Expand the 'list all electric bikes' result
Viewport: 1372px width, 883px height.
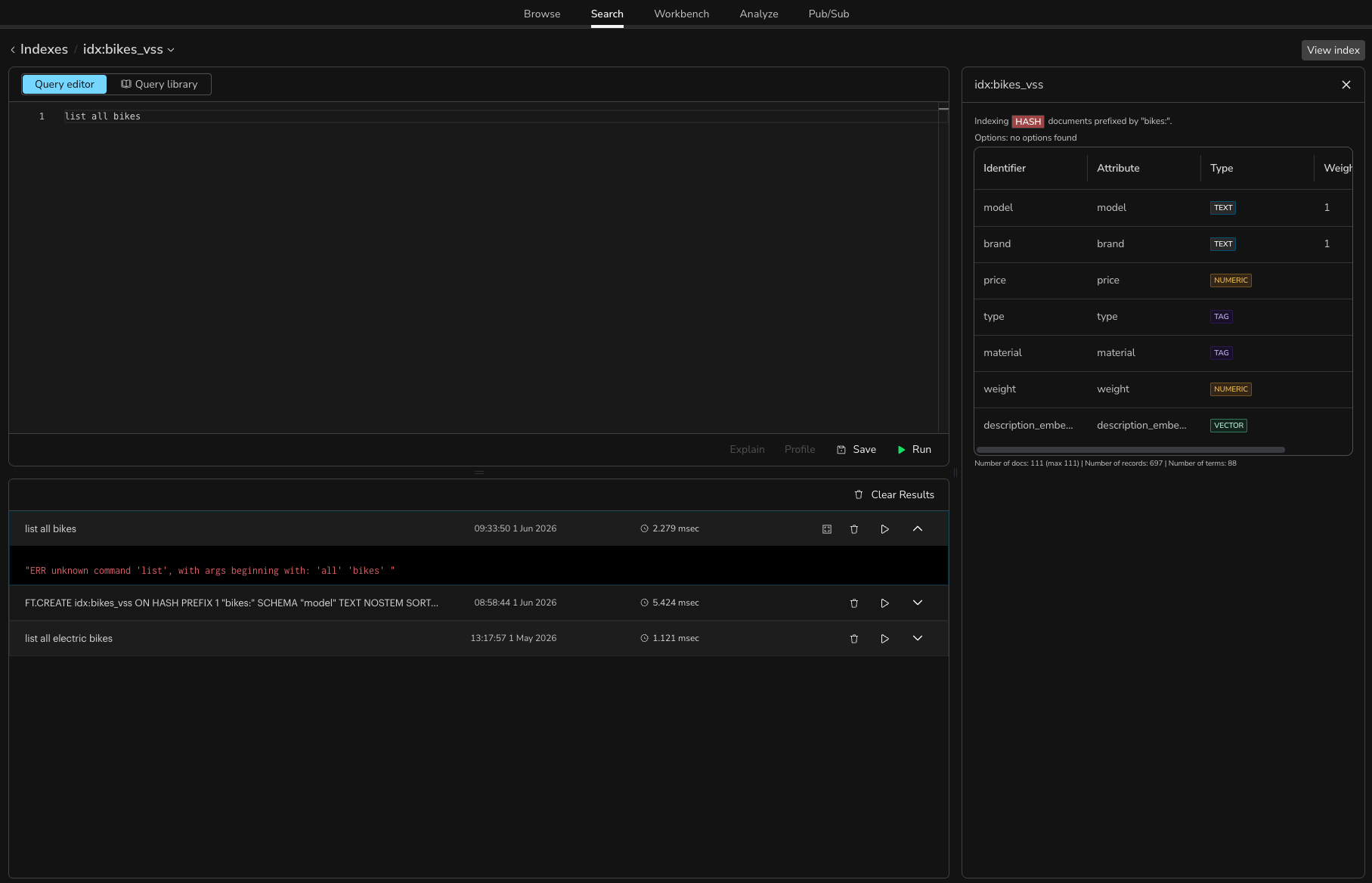[x=918, y=639]
